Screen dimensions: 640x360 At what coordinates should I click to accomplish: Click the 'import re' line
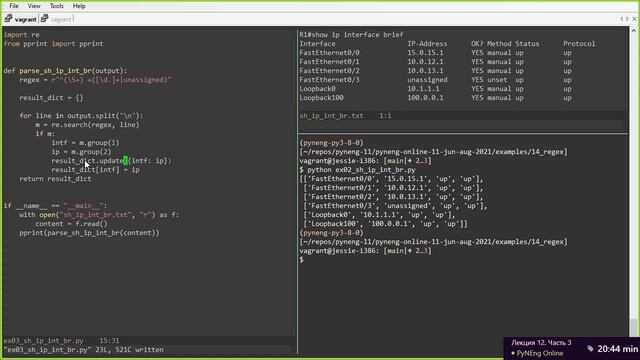pos(22,35)
